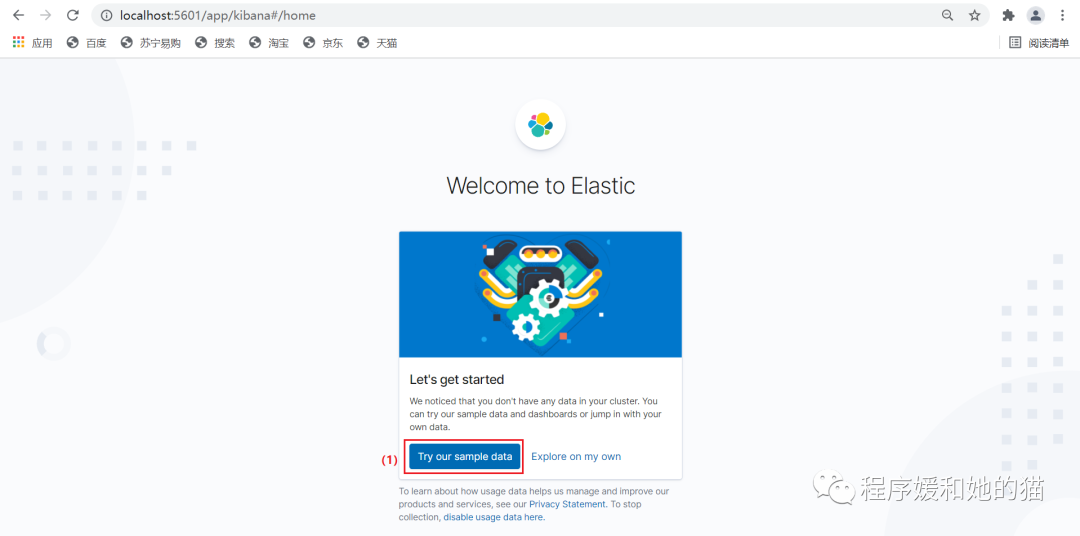The image size is (1080, 536).
Task: Open the 百度 bookmark
Action: (x=87, y=43)
